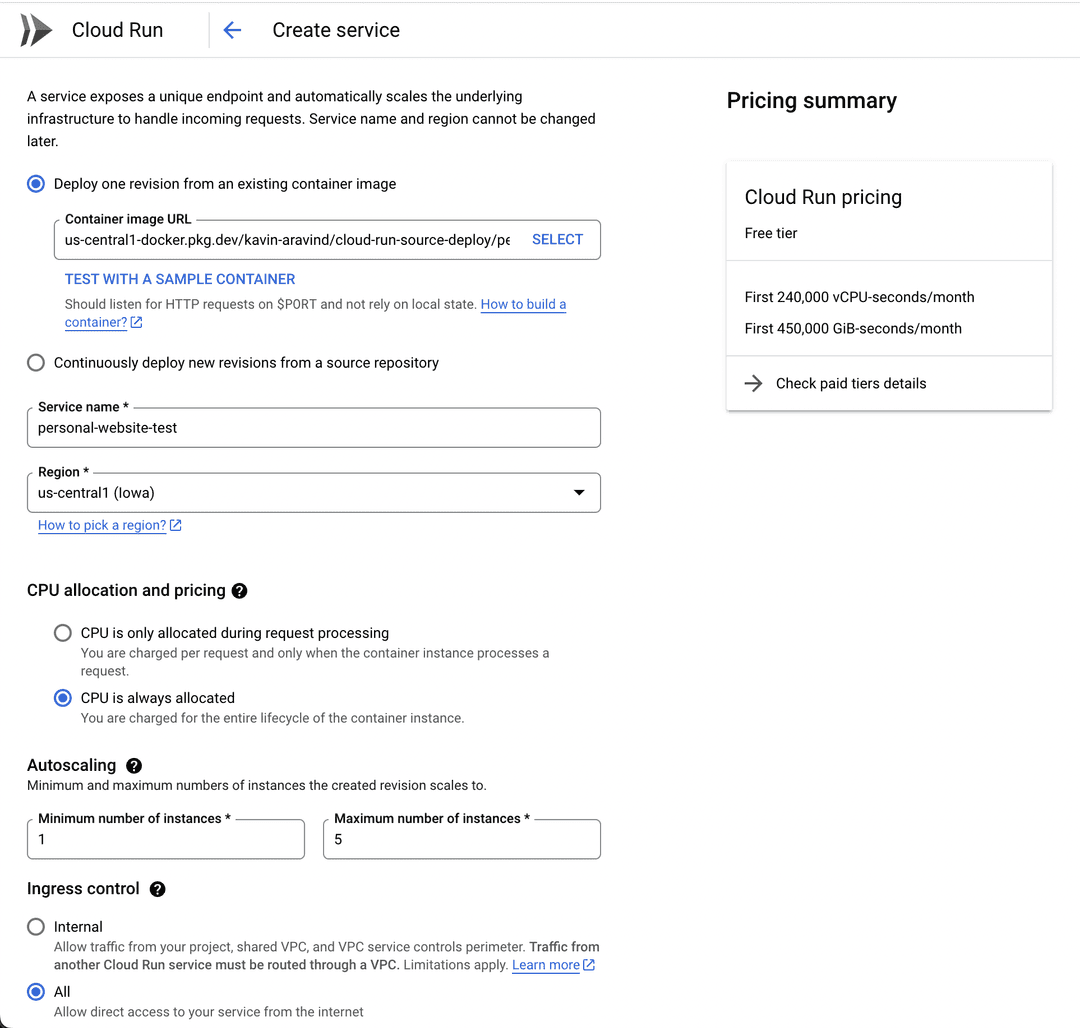Image resolution: width=1080 pixels, height=1028 pixels.
Task: Click external icon beside How to pick a region
Action: [176, 525]
